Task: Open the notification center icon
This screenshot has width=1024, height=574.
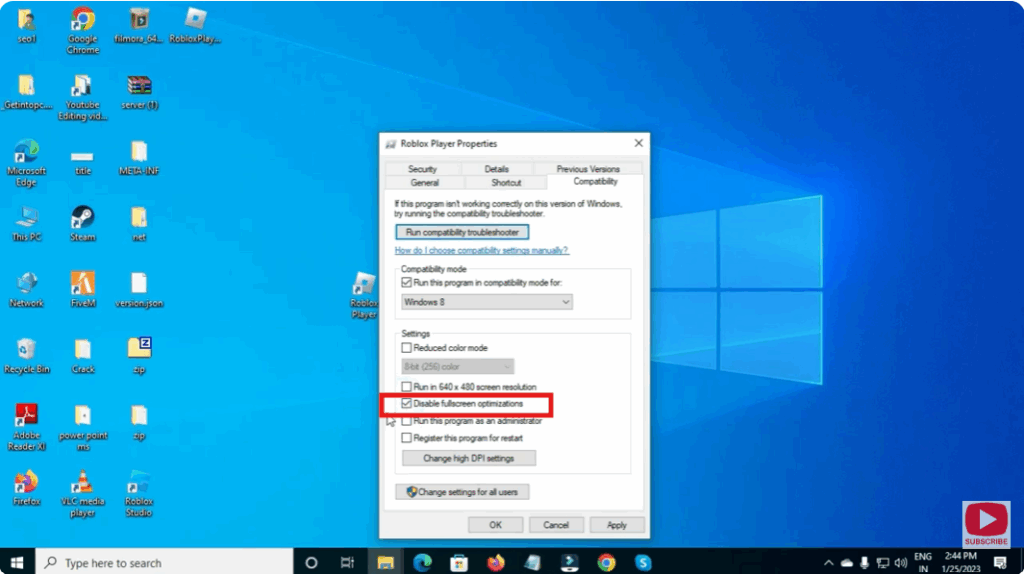Action: point(1000,563)
